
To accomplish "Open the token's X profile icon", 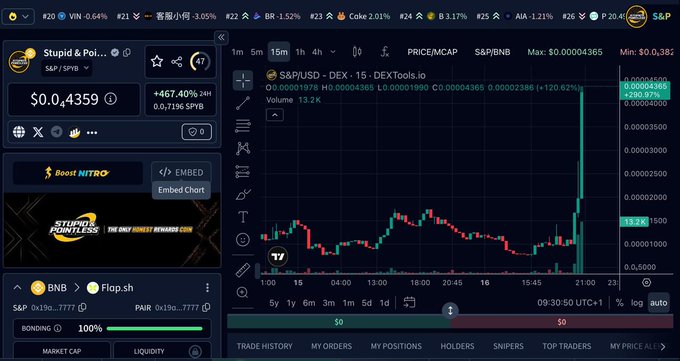I will [x=38, y=132].
